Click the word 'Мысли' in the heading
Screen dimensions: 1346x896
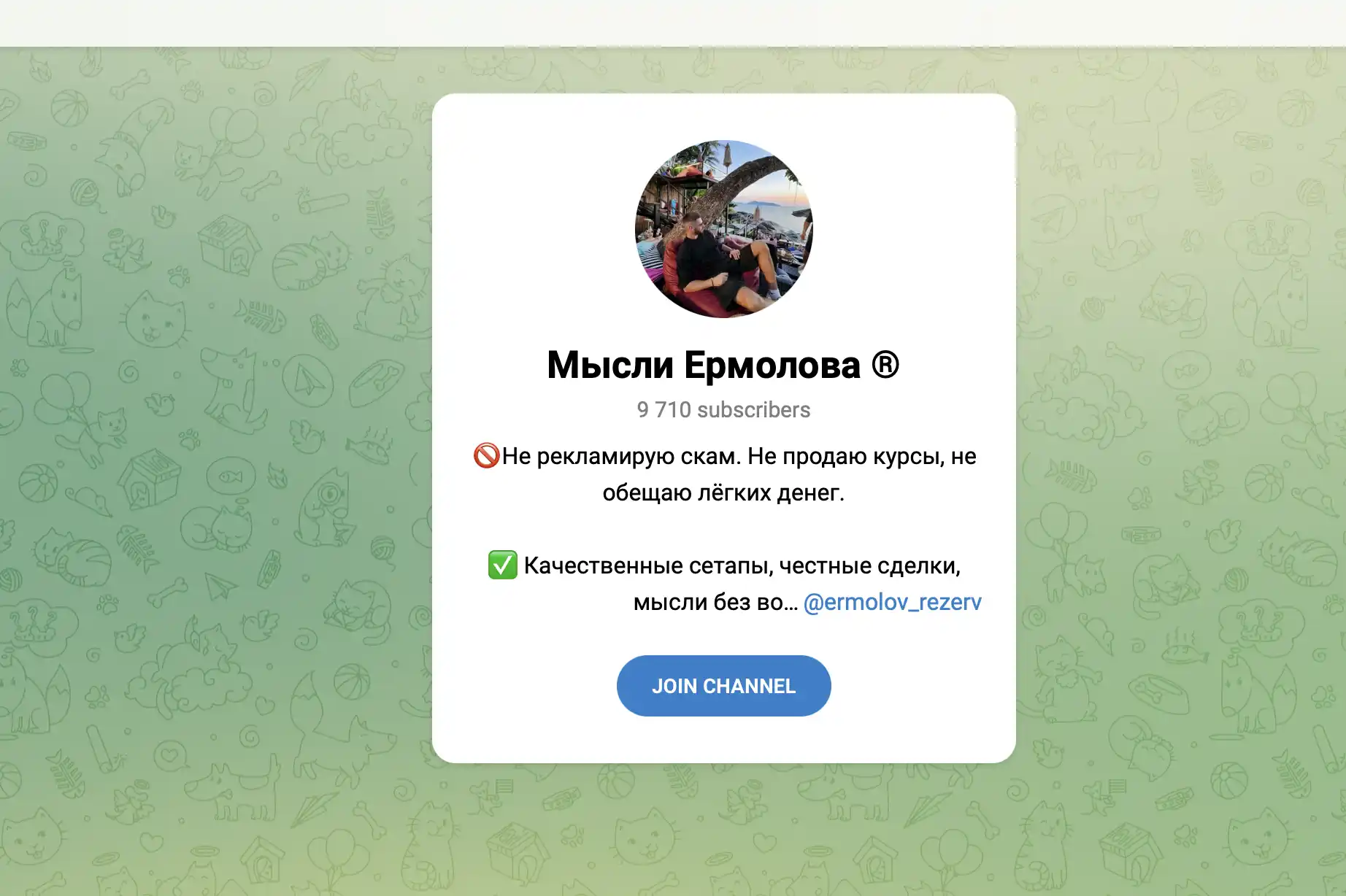coord(610,365)
